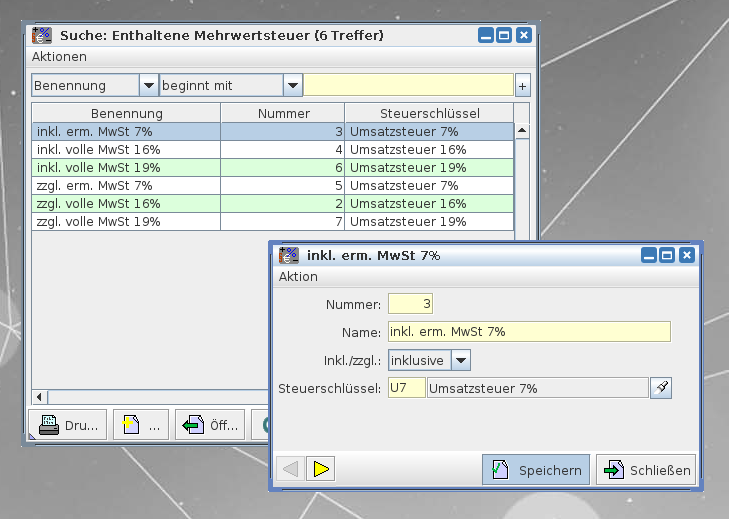Screen dimensions: 729x519
Task: Sort by the Nummer column header
Action: (283, 113)
